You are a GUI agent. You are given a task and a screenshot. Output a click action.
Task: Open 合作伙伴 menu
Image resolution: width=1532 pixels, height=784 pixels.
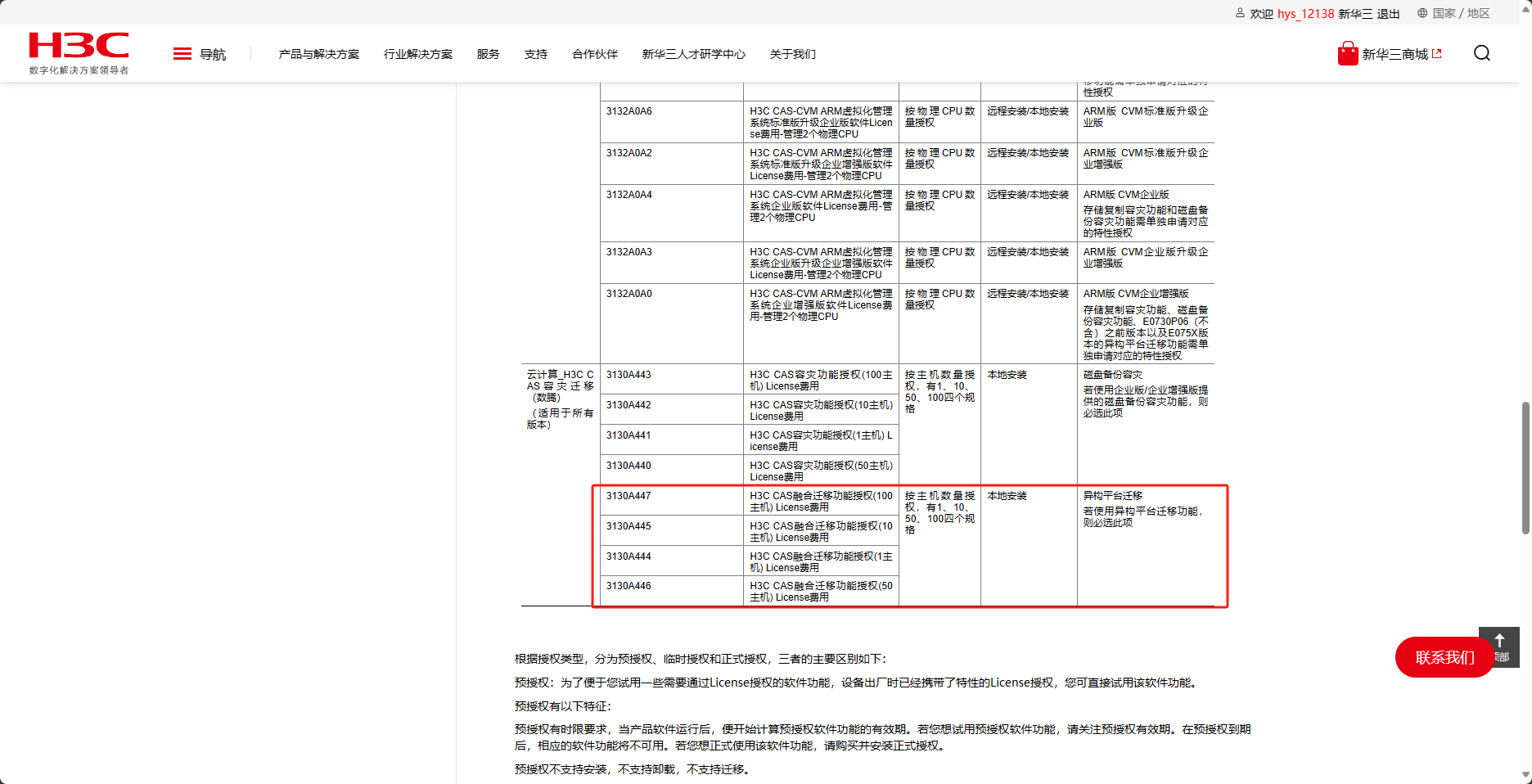(x=595, y=54)
